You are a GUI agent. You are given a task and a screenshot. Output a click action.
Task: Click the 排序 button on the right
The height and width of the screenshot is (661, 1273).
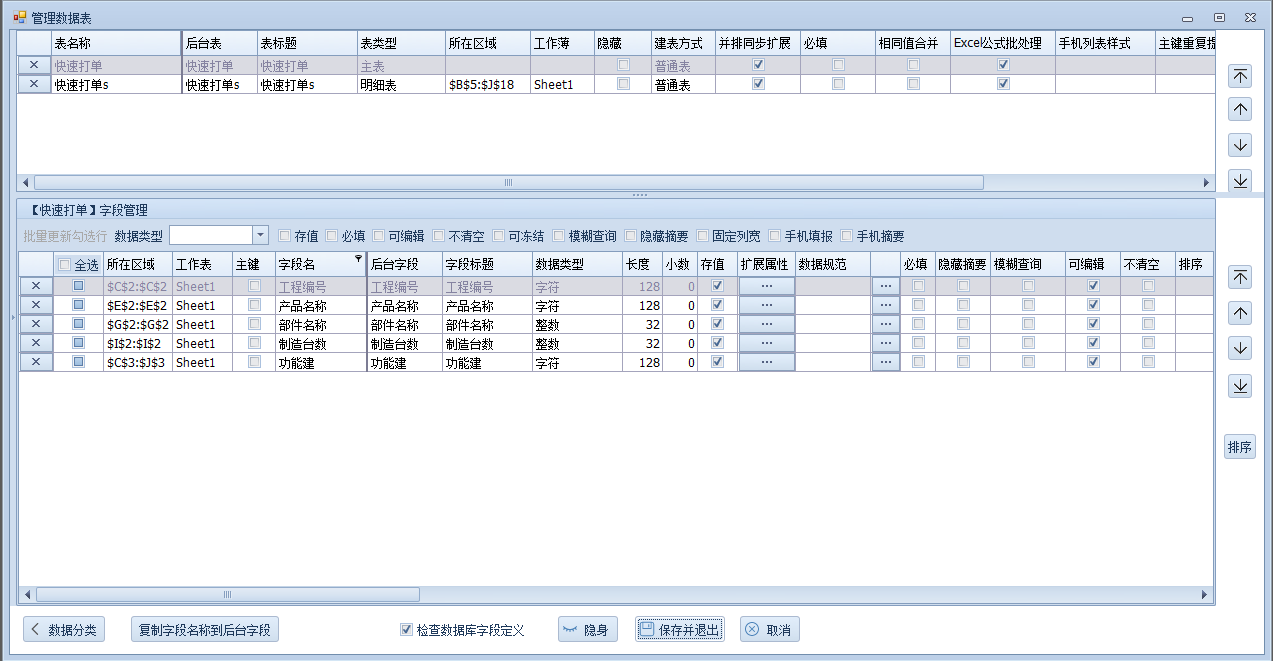[1240, 447]
